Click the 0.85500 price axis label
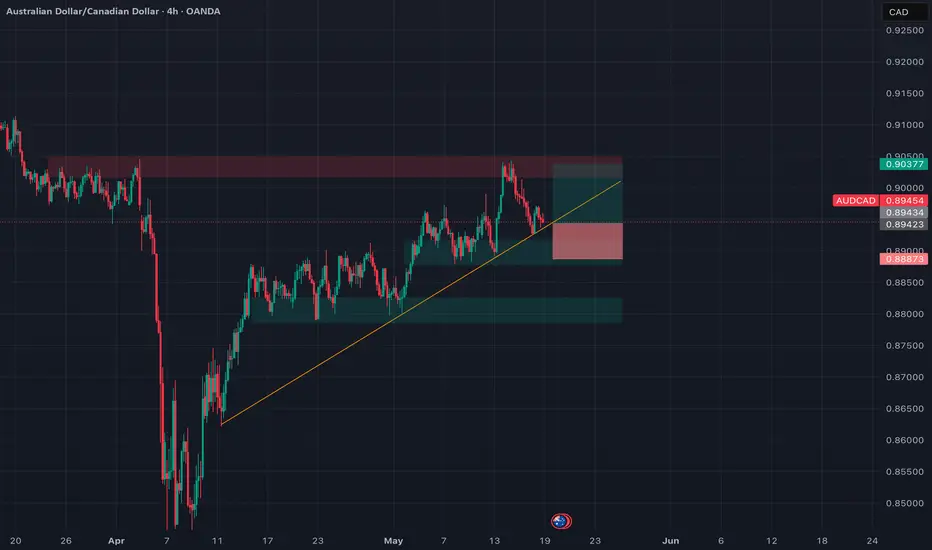Viewport: 932px width, 550px height. (905, 472)
